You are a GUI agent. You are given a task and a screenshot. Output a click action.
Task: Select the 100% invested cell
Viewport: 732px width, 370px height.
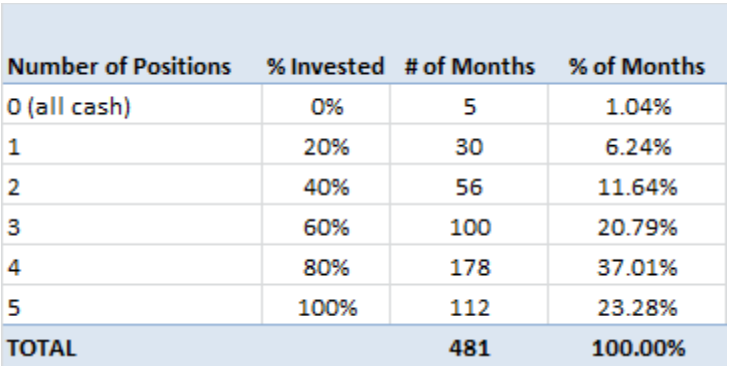pyautogui.click(x=327, y=308)
